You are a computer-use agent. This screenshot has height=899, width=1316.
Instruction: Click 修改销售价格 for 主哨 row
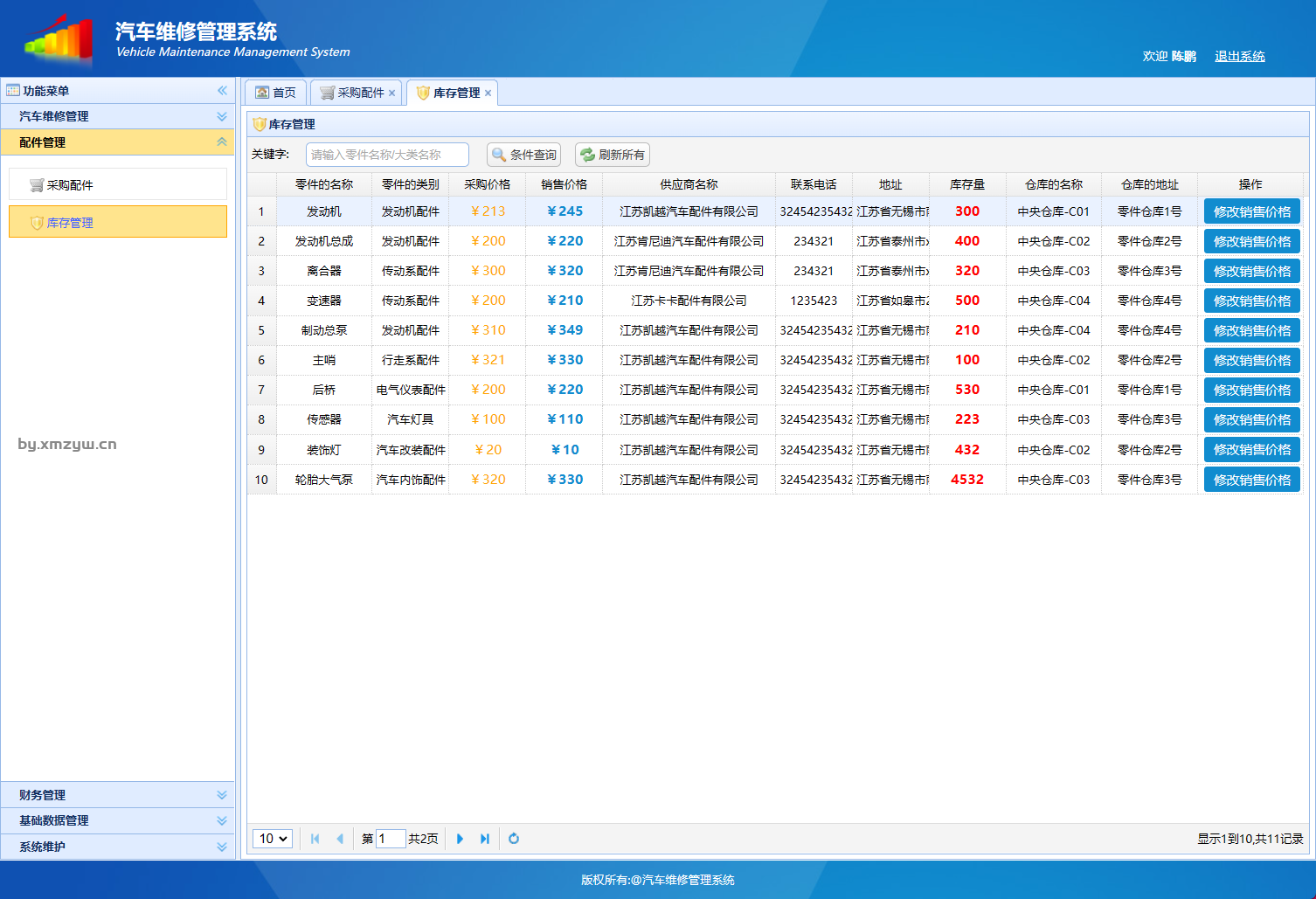1251,360
